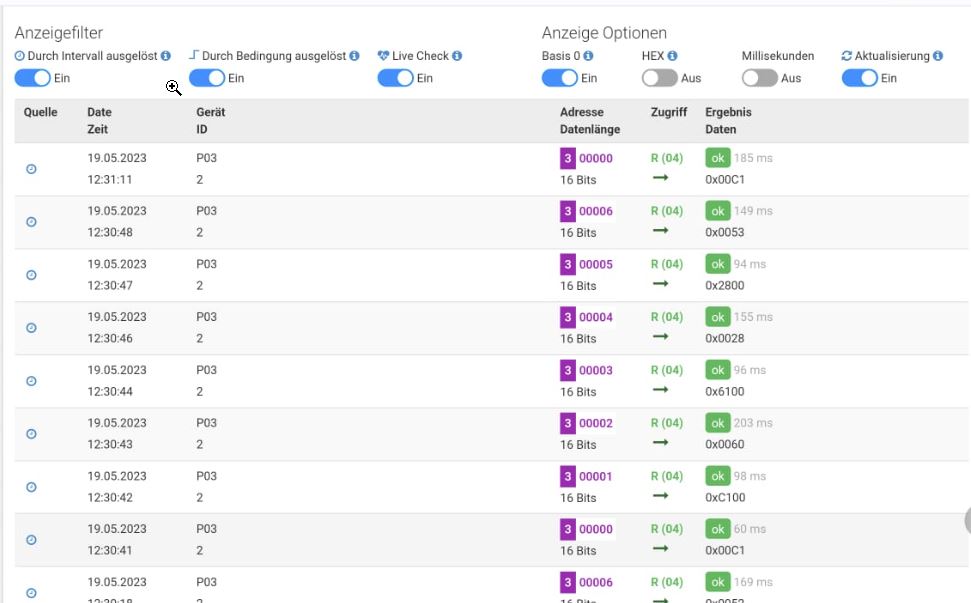Switch off the Basis 0 toggle
971x603 pixels.
[x=560, y=78]
